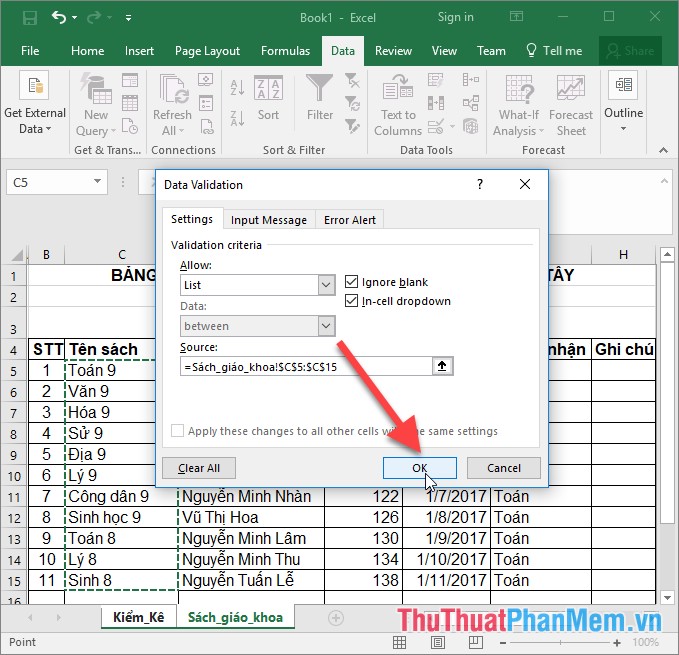This screenshot has height=655, width=679.
Task: Expand the formula bar
Action: coord(664,181)
